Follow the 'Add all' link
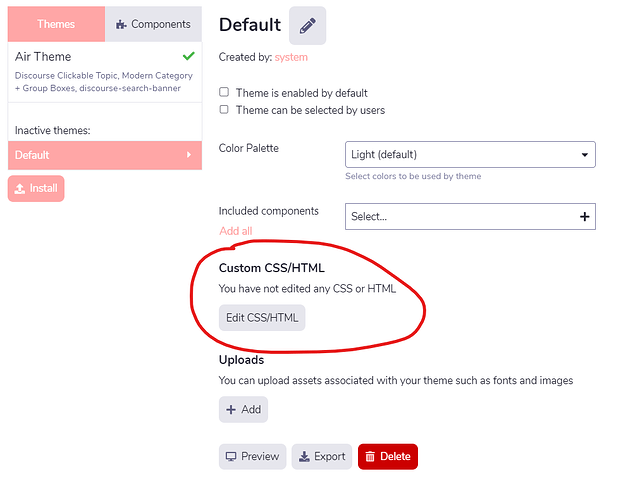 coord(235,231)
